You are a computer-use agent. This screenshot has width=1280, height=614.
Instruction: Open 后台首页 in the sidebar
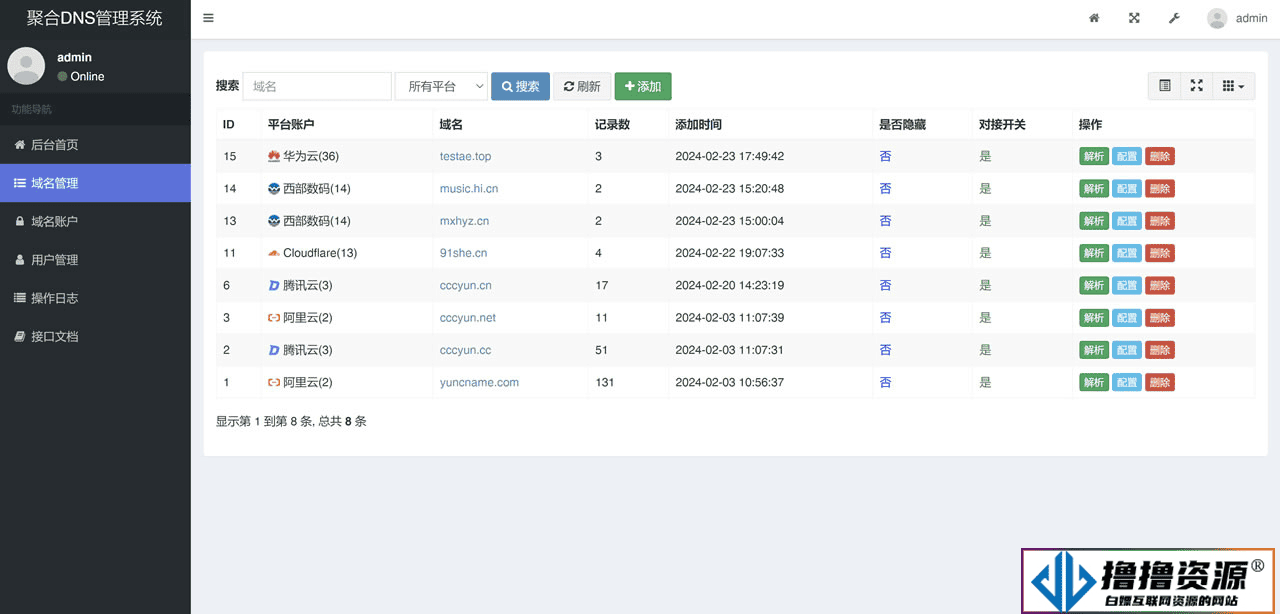coord(95,145)
